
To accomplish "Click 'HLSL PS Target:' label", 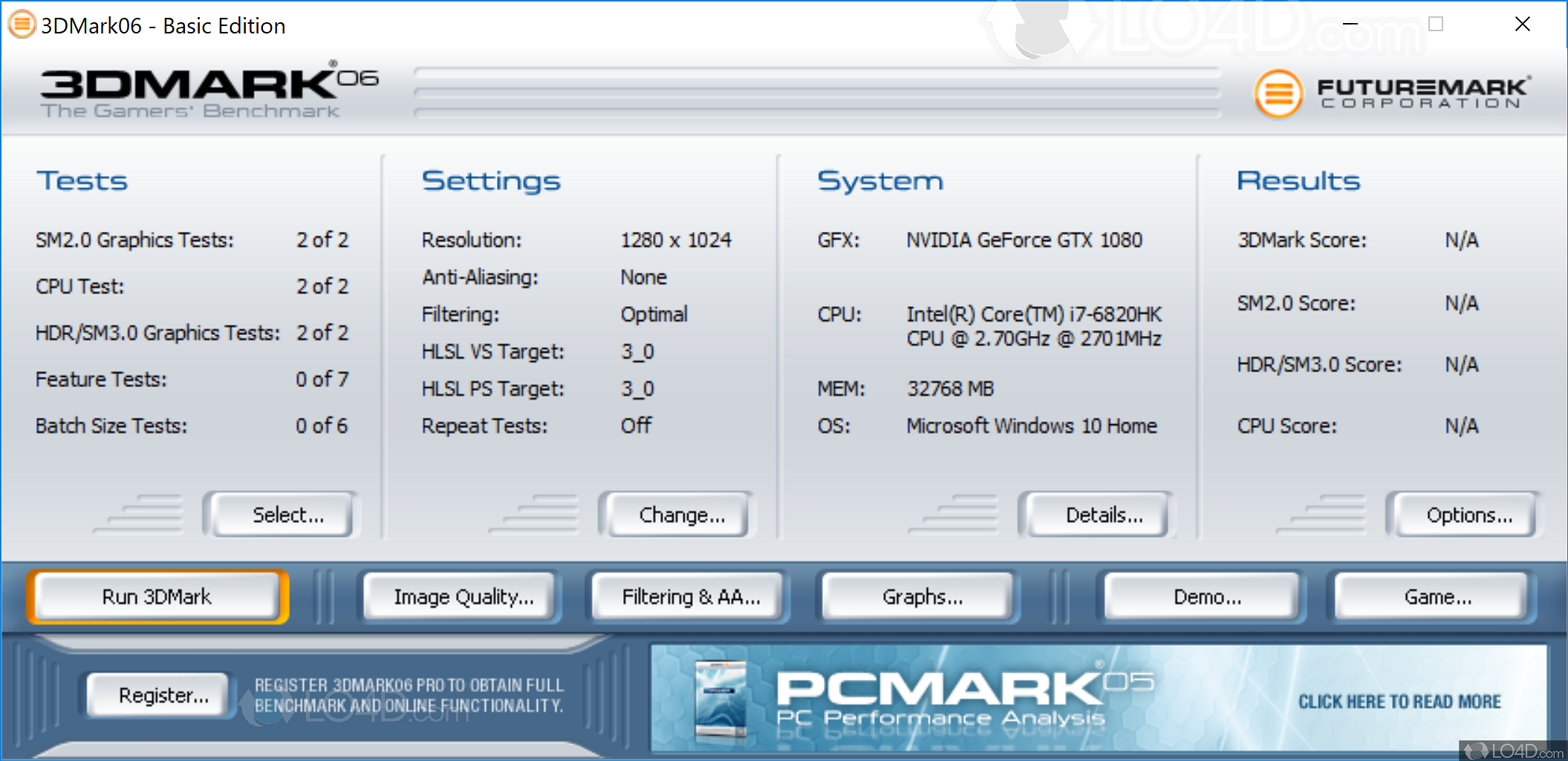I will (x=492, y=389).
